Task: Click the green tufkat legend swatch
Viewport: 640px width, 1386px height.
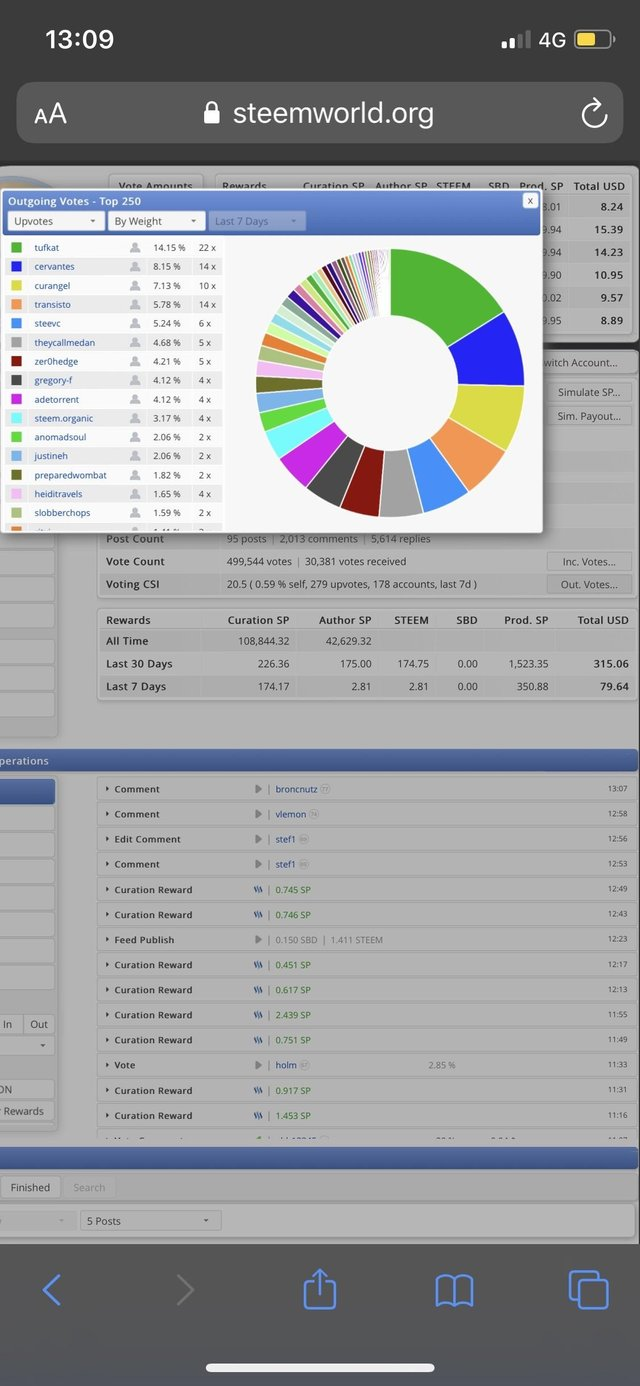Action: point(16,247)
